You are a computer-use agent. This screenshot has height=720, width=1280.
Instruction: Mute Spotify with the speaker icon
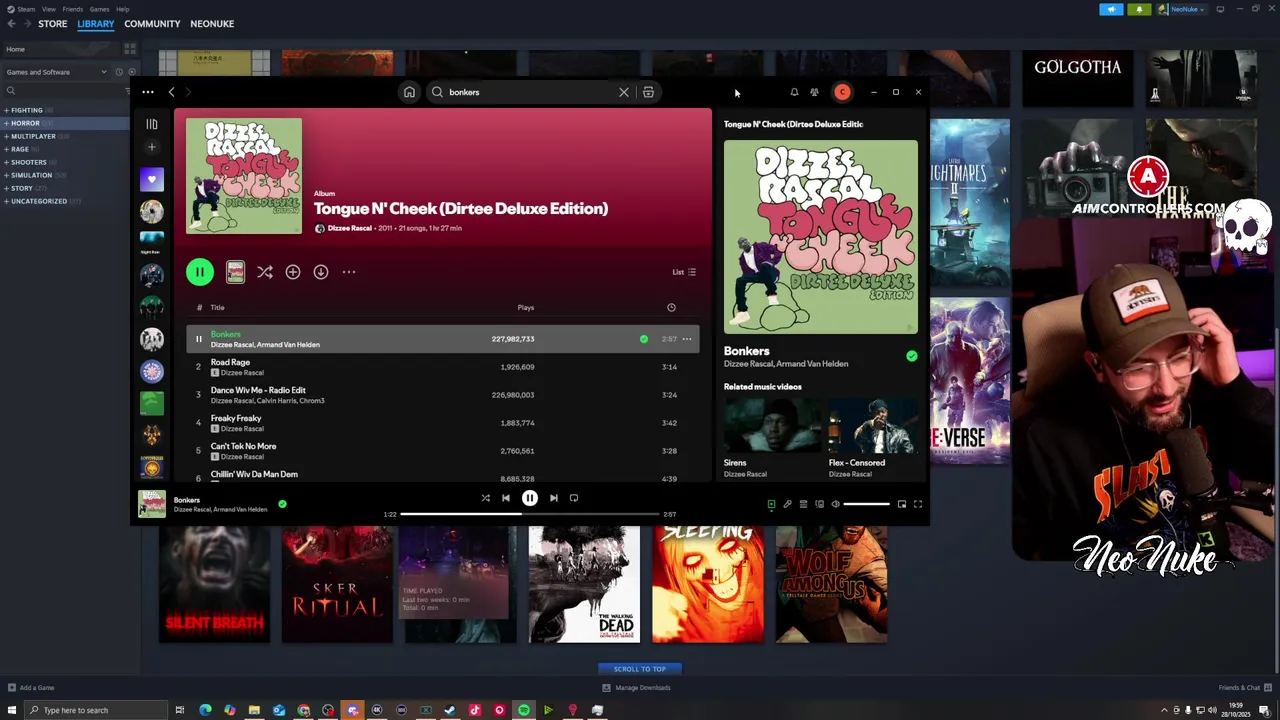835,504
